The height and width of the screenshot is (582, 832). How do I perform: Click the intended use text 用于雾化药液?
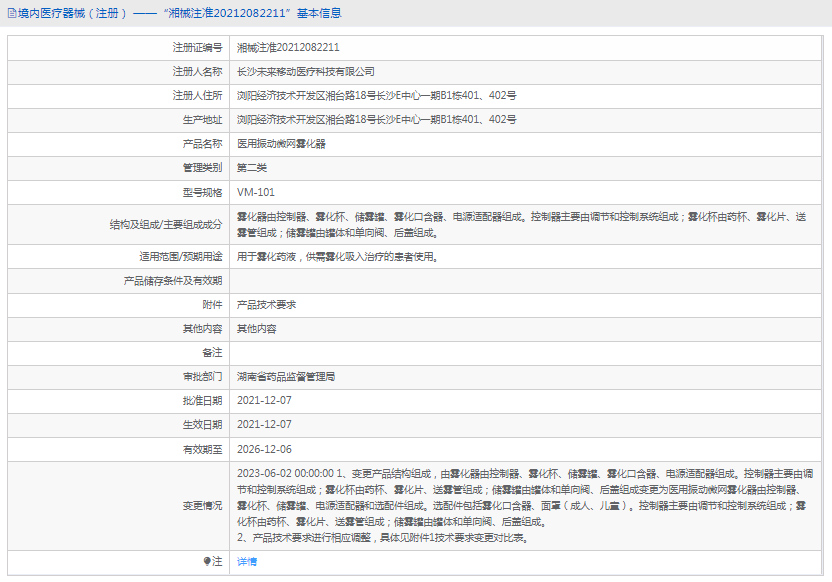coord(337,257)
